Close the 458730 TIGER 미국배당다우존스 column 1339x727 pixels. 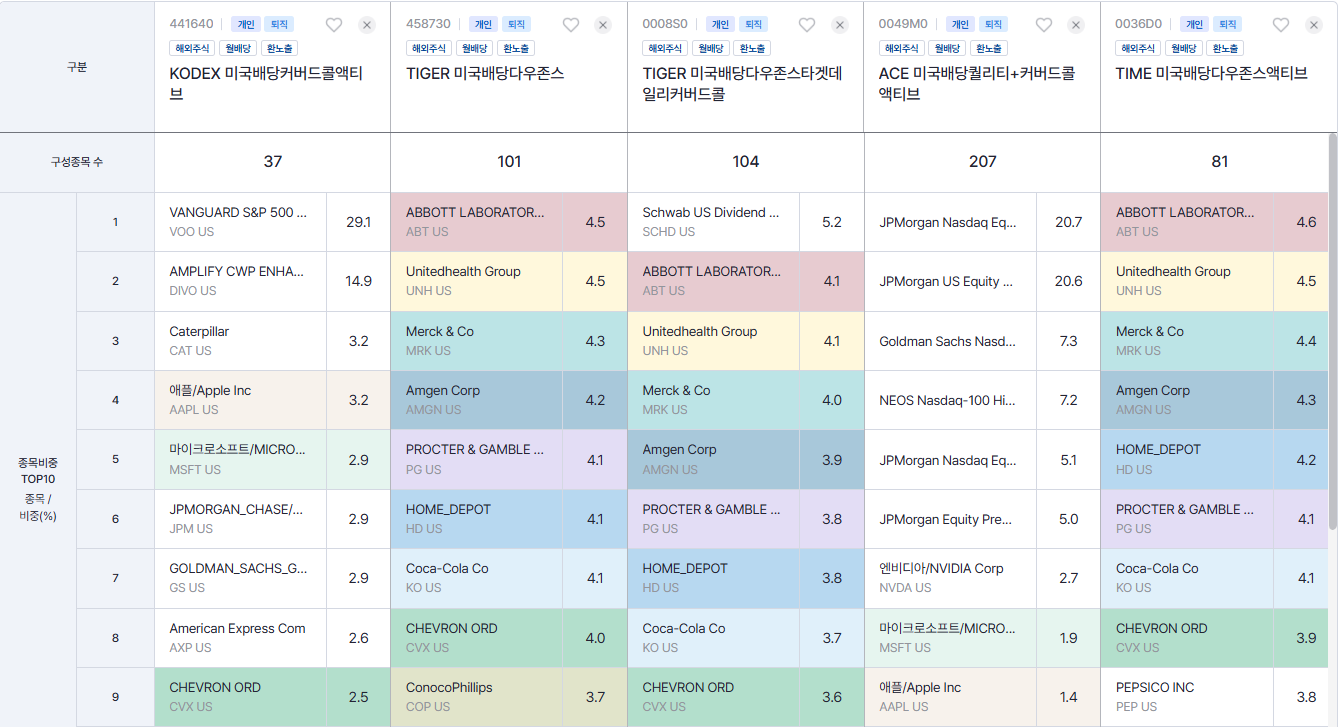tap(603, 25)
